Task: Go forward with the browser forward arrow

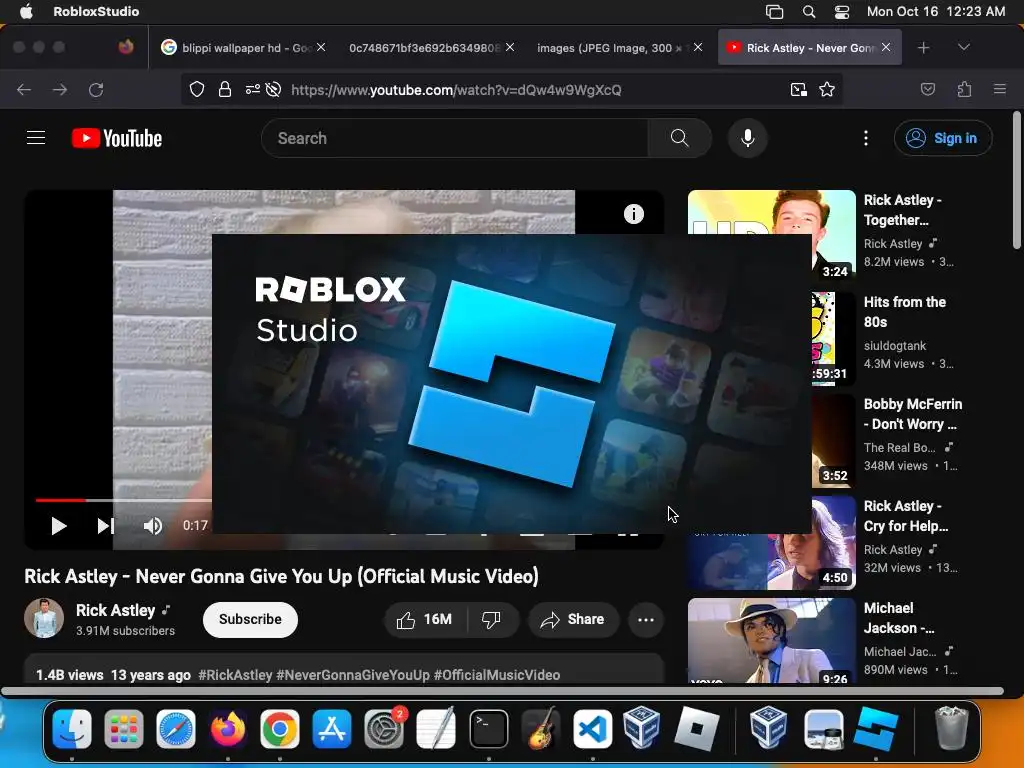Action: tap(60, 89)
